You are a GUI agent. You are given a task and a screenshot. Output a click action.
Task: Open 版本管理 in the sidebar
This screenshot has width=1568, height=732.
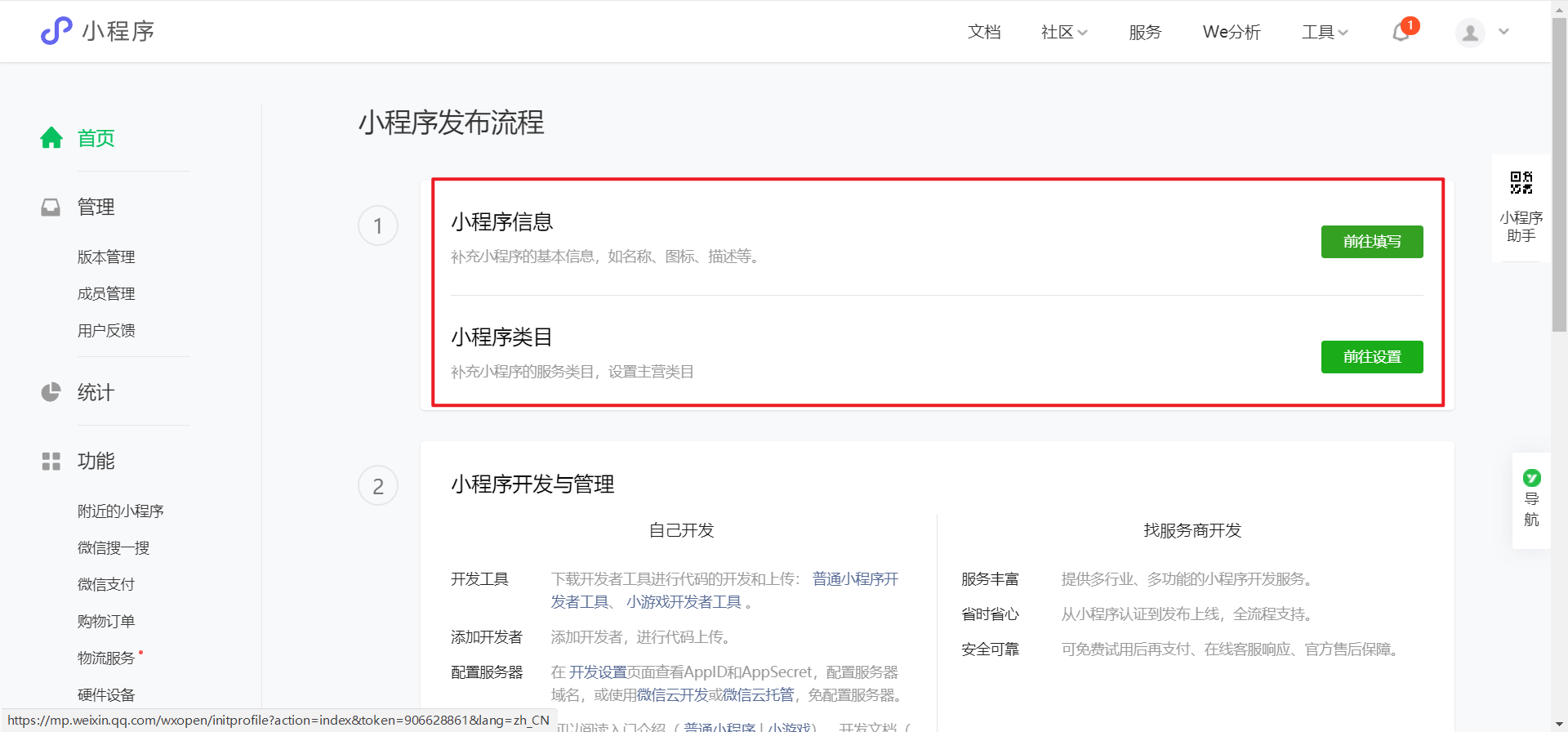coord(106,257)
